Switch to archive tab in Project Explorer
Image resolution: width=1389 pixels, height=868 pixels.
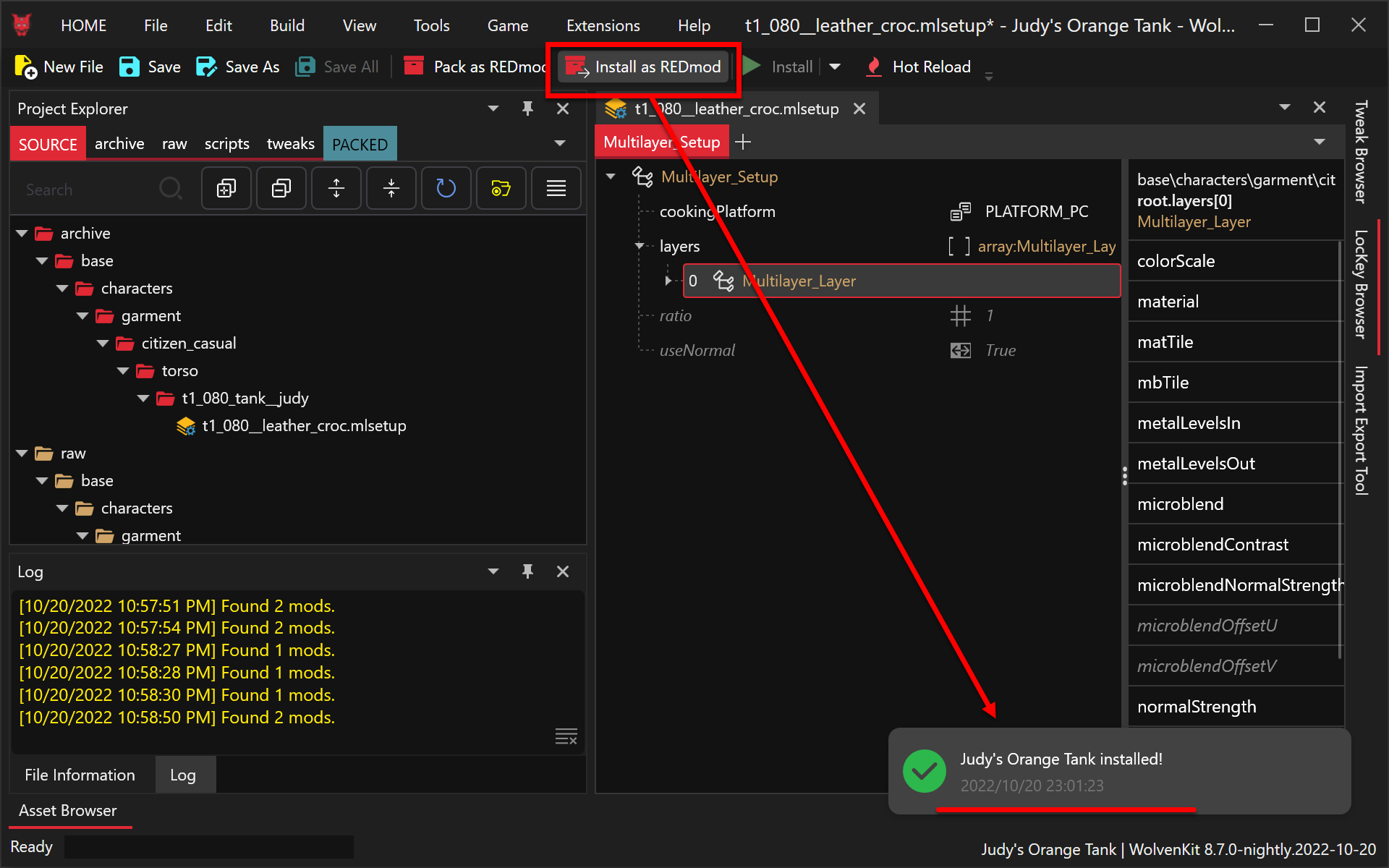pyautogui.click(x=119, y=144)
